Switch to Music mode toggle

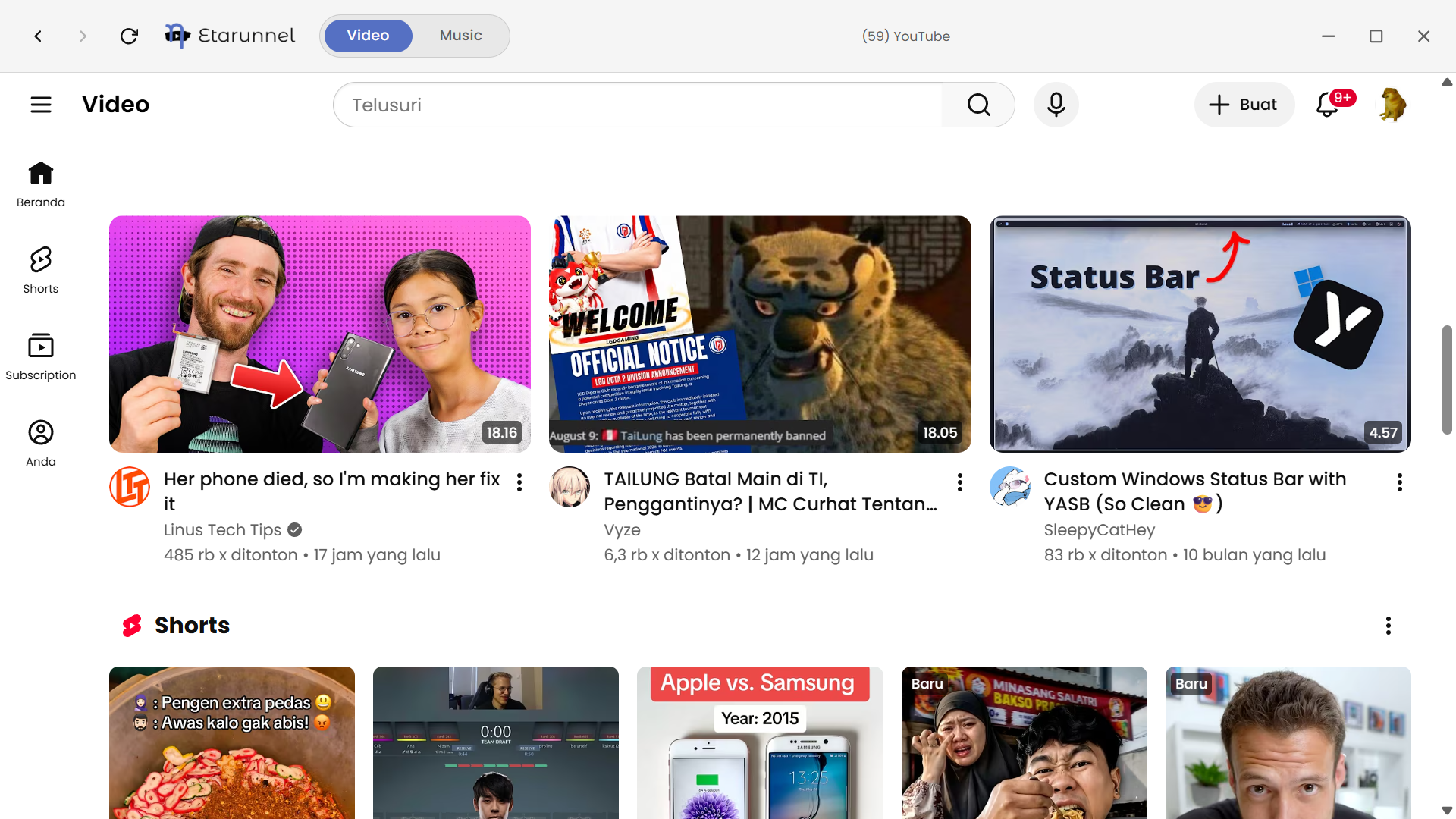(x=461, y=36)
